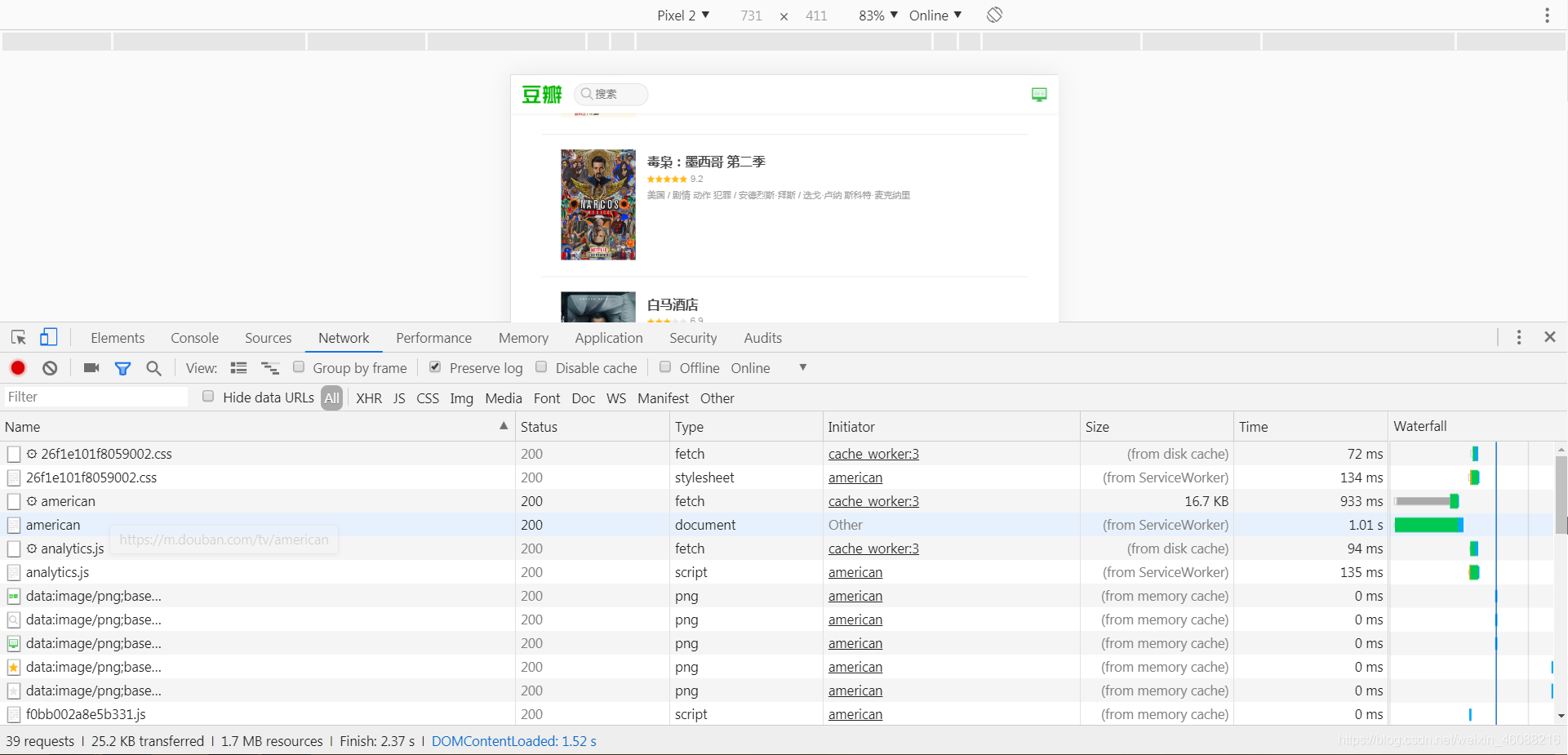Viewport: 1568px width, 755px height.
Task: Open the Pixel 2 device dropdown
Action: (683, 15)
